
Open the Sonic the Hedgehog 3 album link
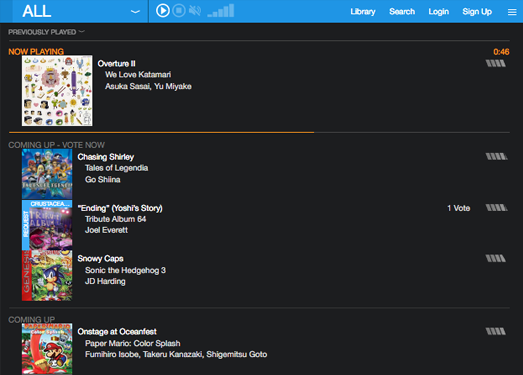(125, 270)
